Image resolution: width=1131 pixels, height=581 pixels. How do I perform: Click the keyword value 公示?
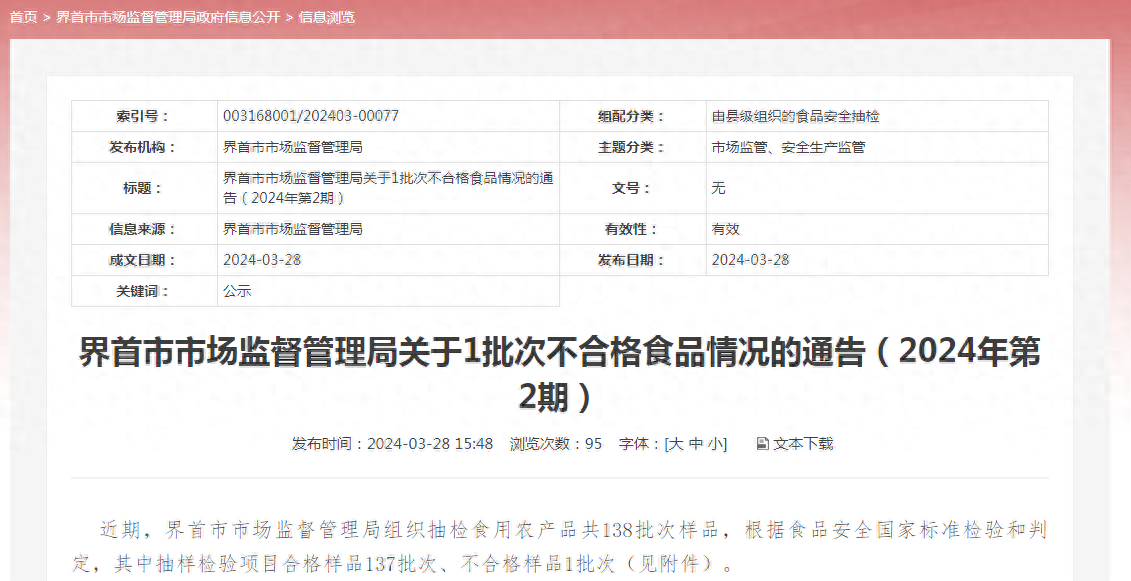coord(237,291)
